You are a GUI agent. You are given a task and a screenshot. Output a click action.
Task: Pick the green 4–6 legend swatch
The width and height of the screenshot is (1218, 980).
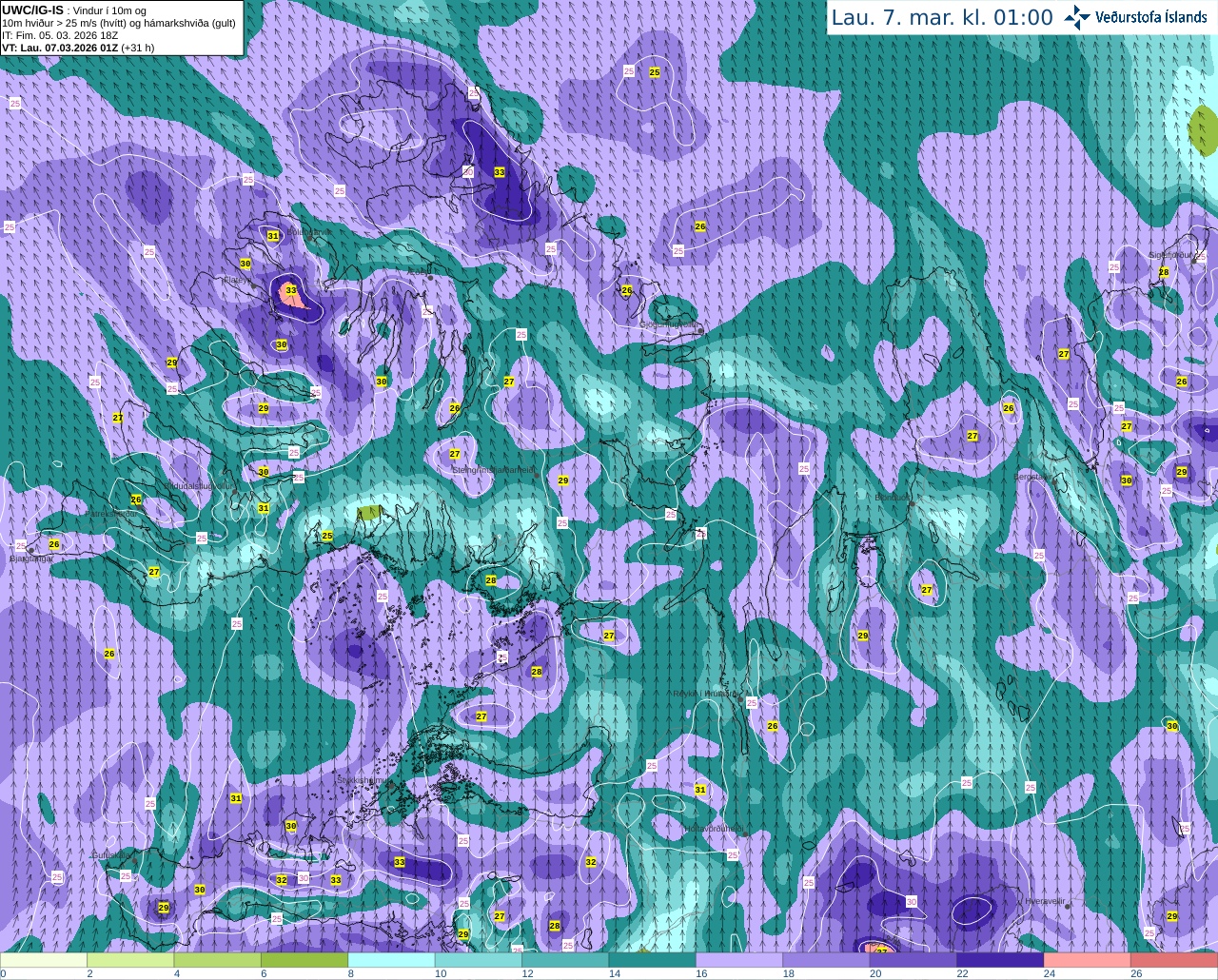(218, 960)
